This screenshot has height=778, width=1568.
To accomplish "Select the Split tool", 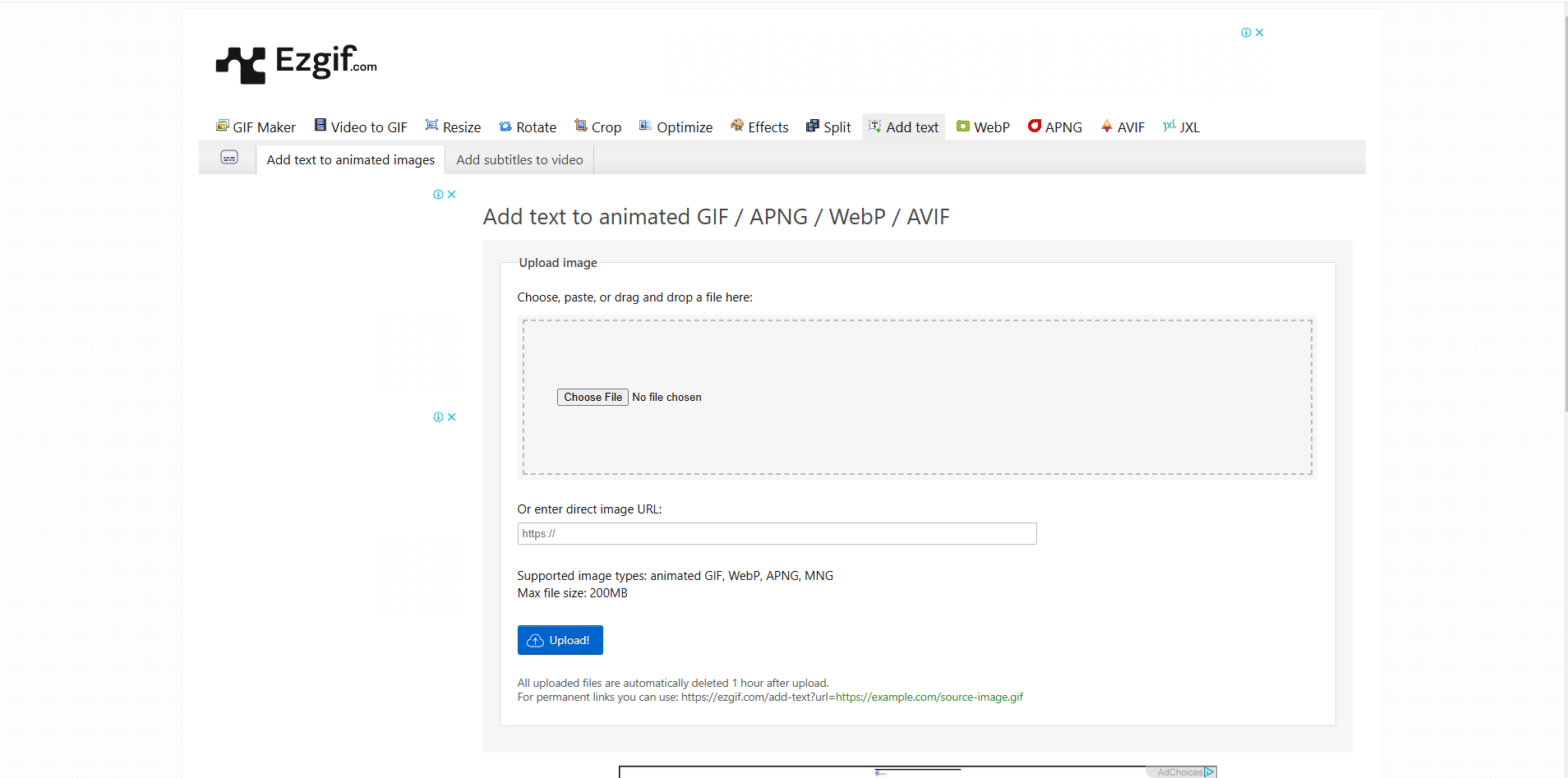I will [x=828, y=127].
